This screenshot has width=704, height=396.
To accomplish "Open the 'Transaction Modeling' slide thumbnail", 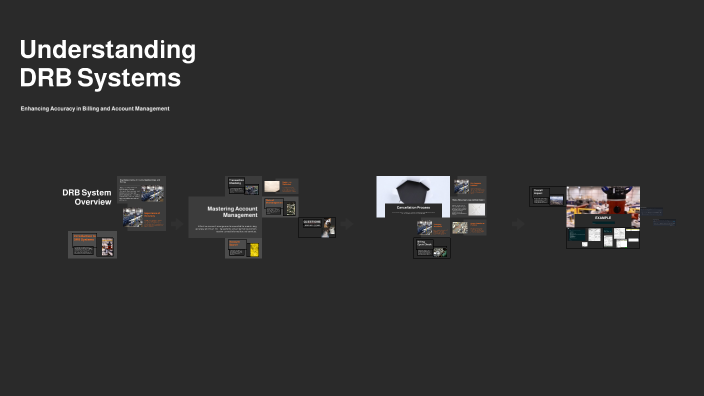I will [243, 186].
